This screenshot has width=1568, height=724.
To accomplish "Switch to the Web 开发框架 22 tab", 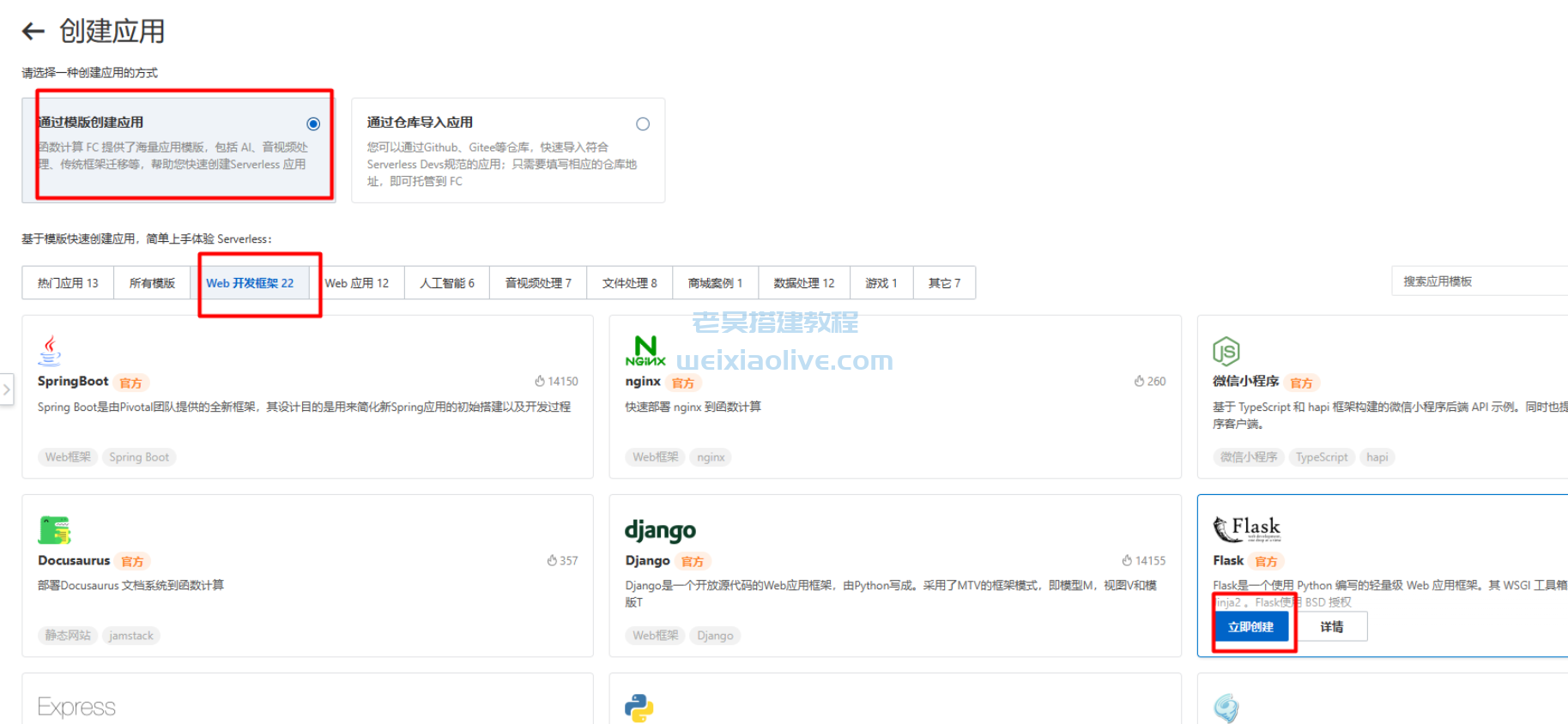I will coord(250,282).
